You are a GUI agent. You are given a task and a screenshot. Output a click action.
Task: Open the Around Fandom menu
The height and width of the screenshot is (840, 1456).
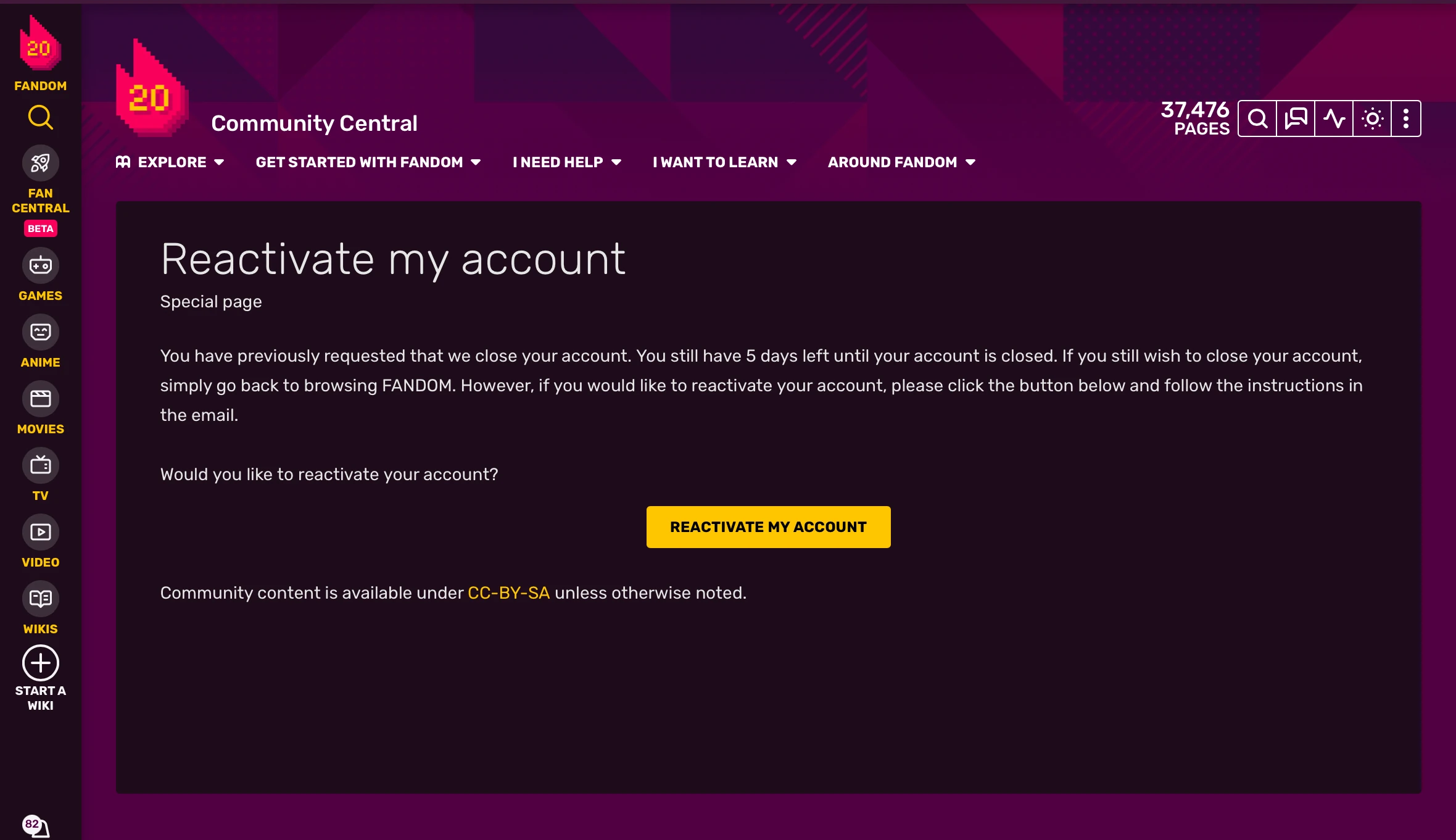[x=901, y=162]
